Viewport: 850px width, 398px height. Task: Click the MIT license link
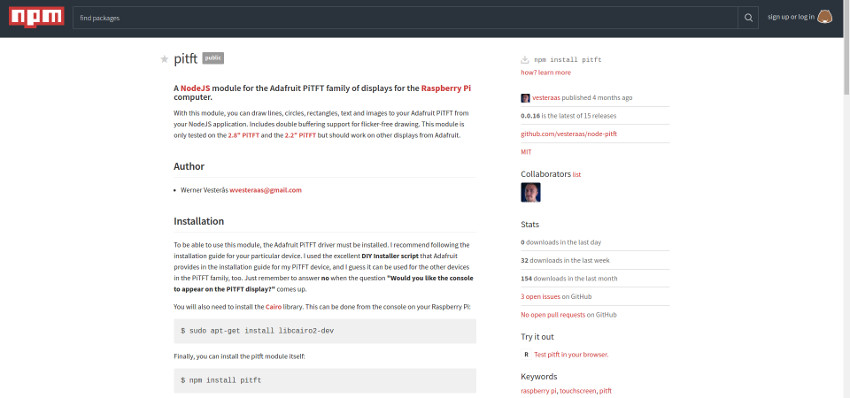[526, 152]
